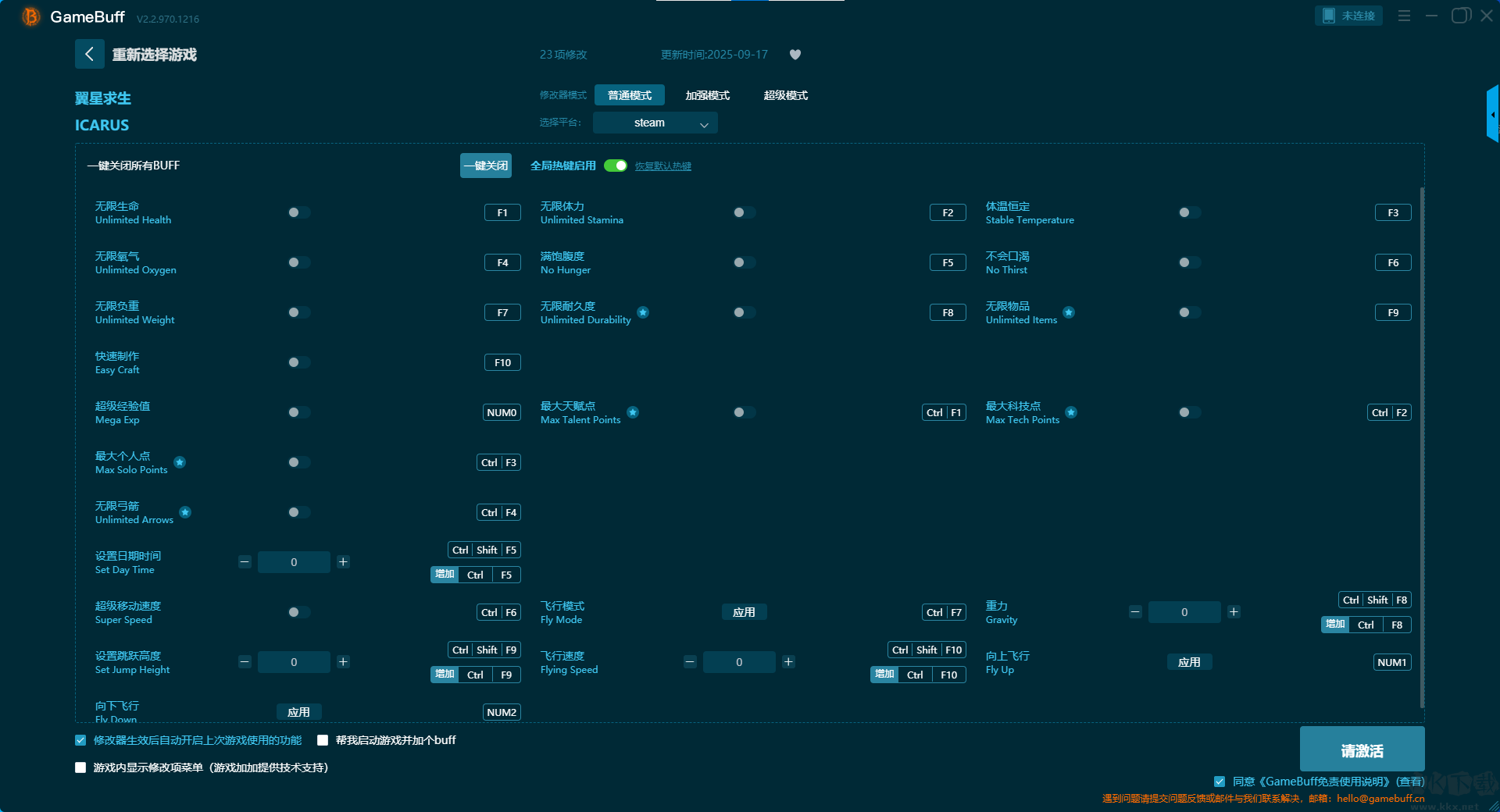Screen dimensions: 1500x812
Task: Click 一键关闭 disable all button
Action: pos(486,166)
